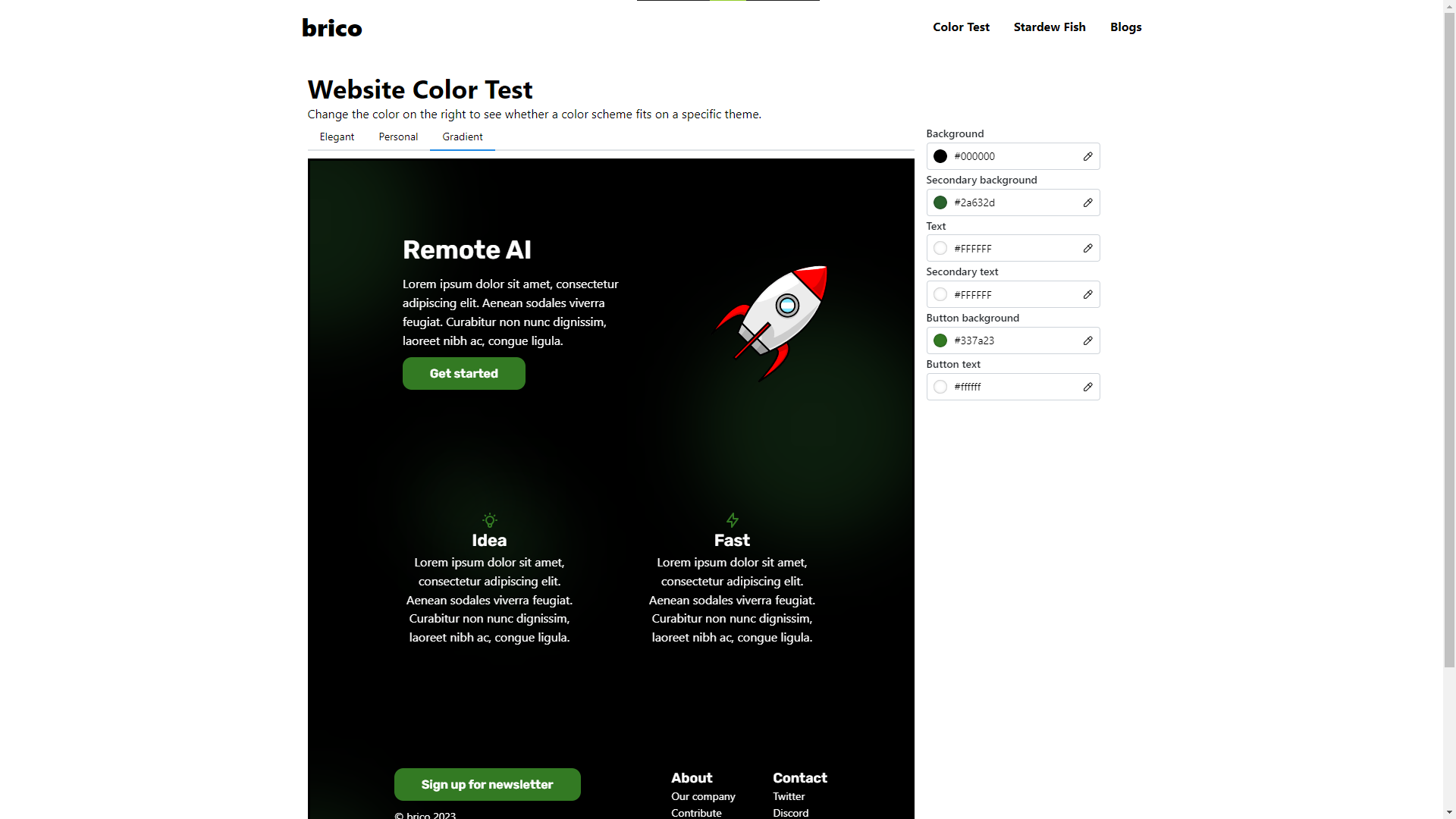This screenshot has height=819, width=1456.
Task: Switch to the Elegant theme tab
Action: pyautogui.click(x=337, y=137)
